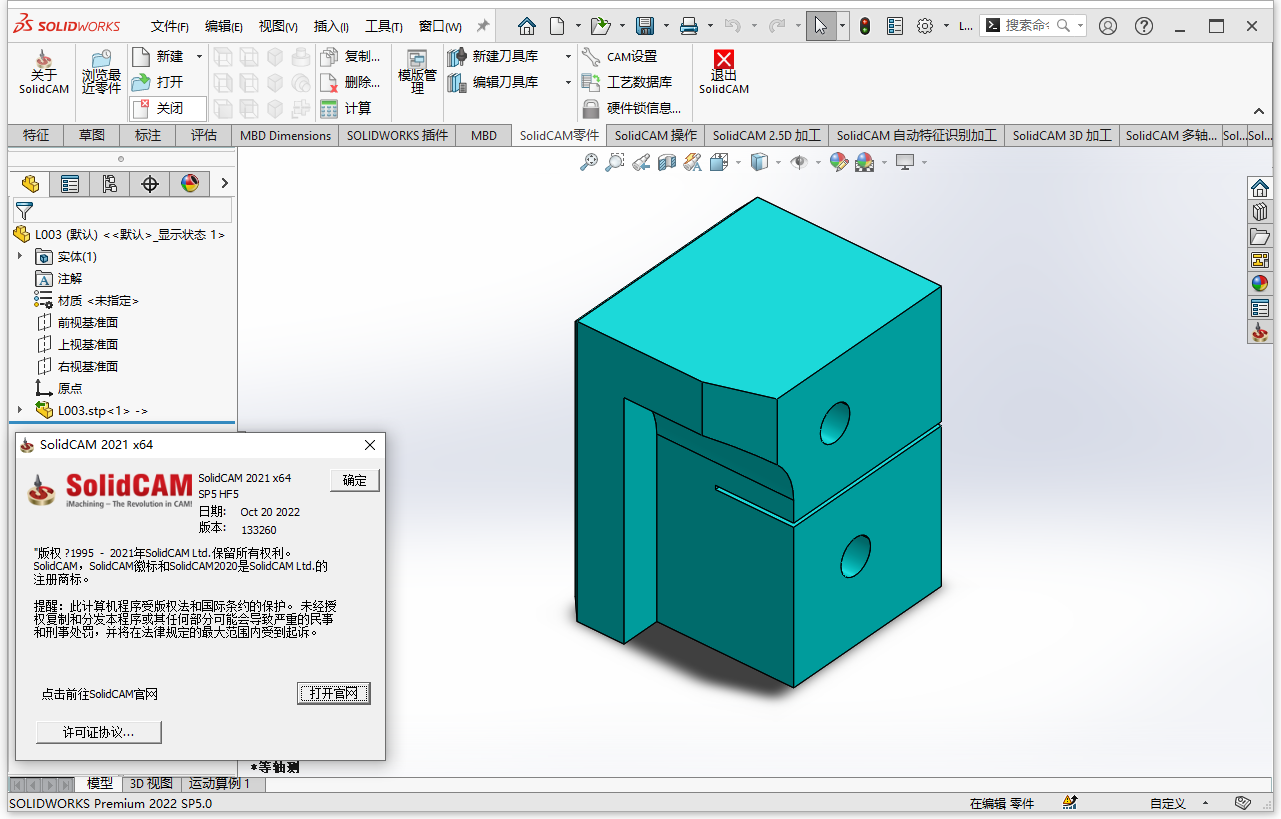Click 确定 in the SolidCAM dialog
The height and width of the screenshot is (819, 1281).
click(355, 480)
